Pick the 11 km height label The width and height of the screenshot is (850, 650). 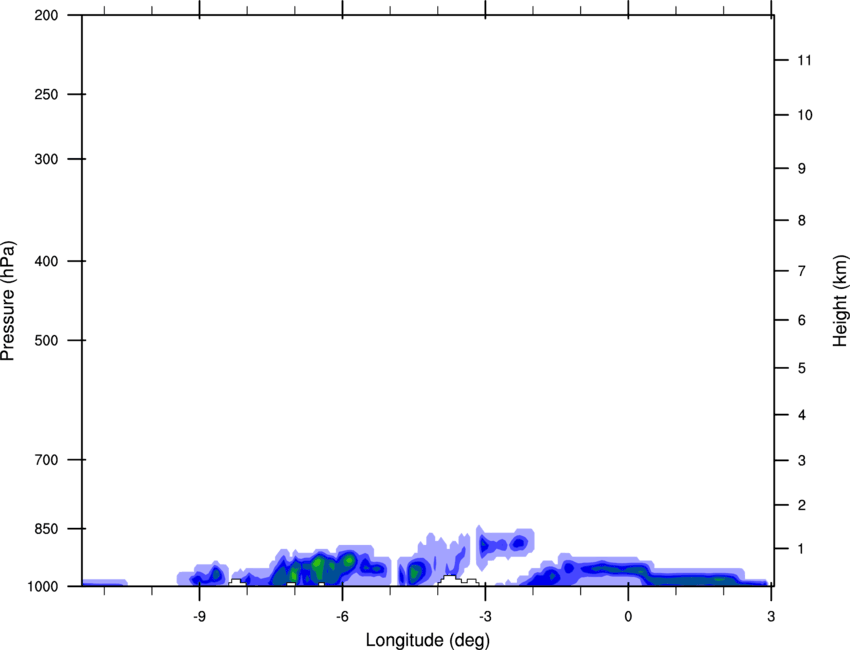[x=804, y=60]
